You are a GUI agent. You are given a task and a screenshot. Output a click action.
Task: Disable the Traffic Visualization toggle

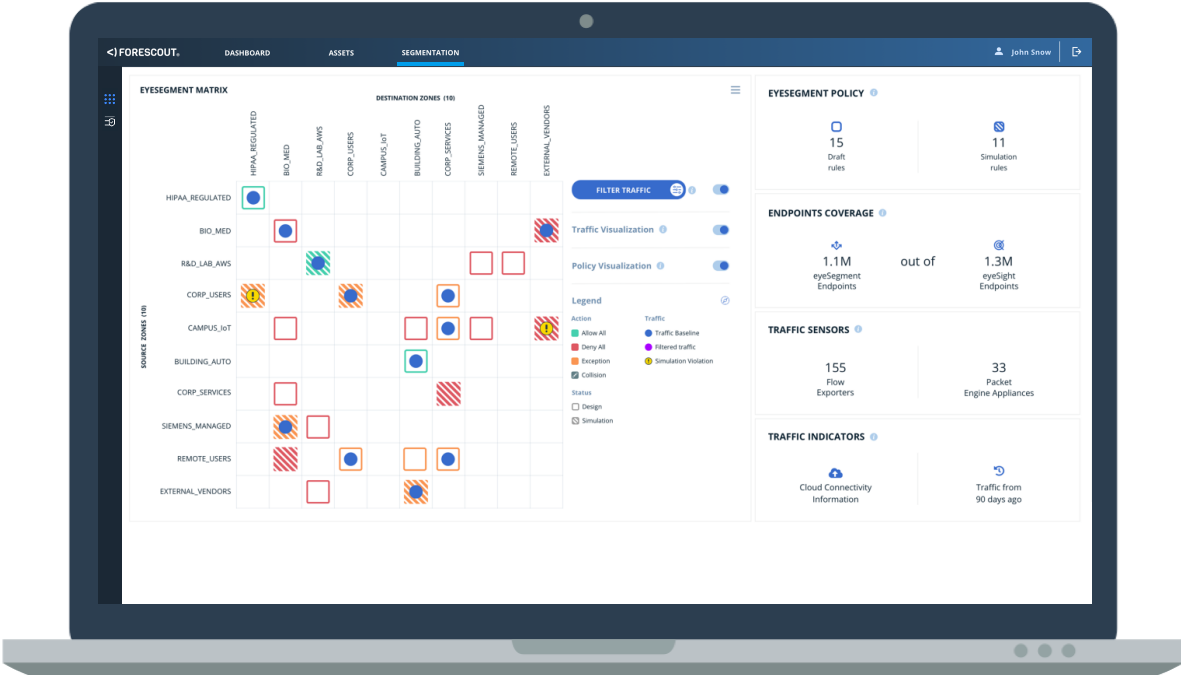pyautogui.click(x=720, y=230)
